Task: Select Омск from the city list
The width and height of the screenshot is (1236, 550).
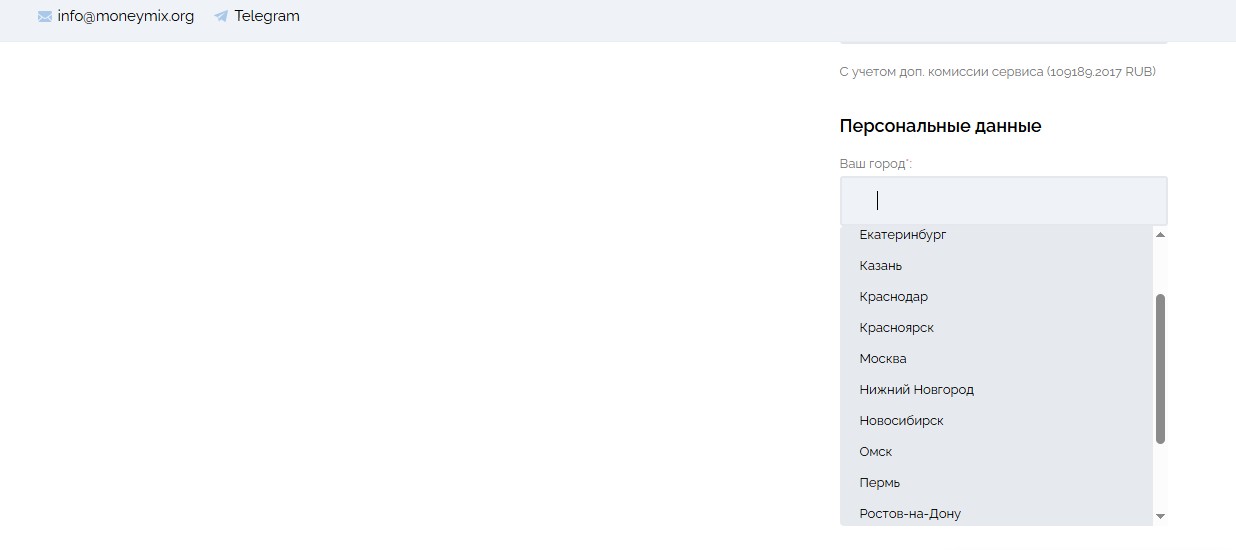Action: pyautogui.click(x=876, y=452)
